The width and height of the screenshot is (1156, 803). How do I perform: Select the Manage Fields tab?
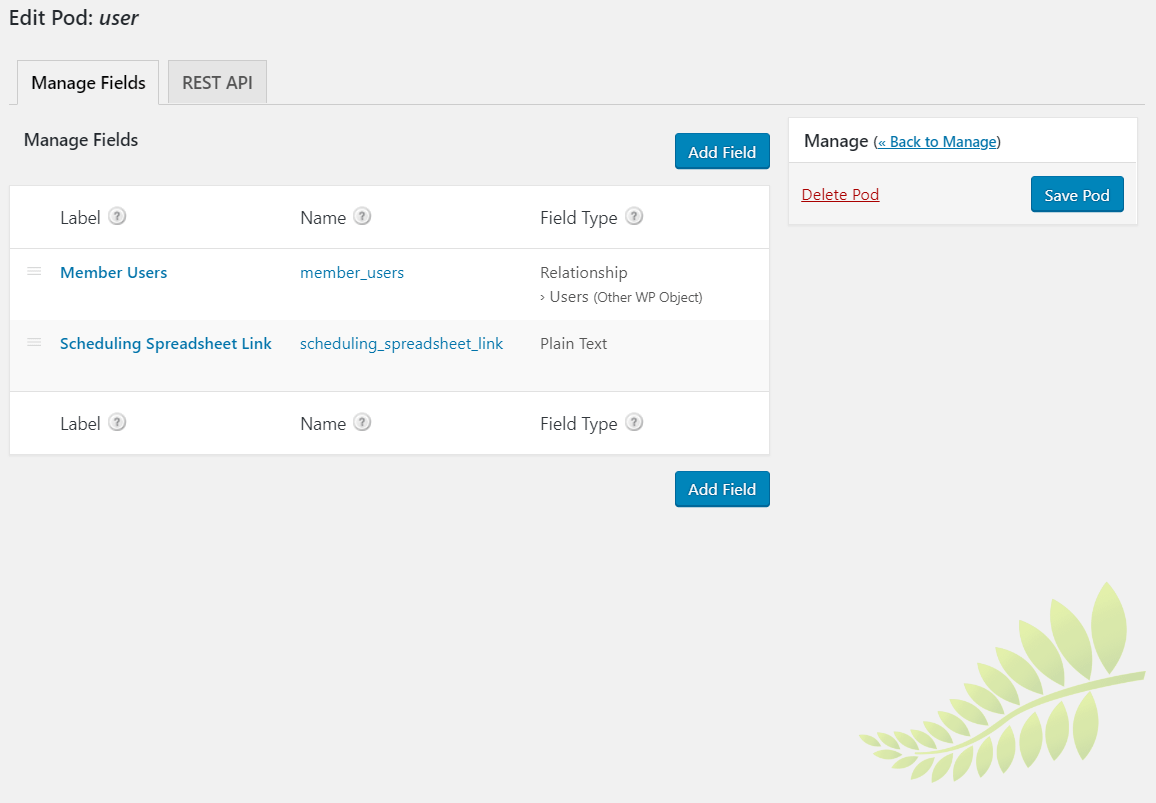pos(88,82)
